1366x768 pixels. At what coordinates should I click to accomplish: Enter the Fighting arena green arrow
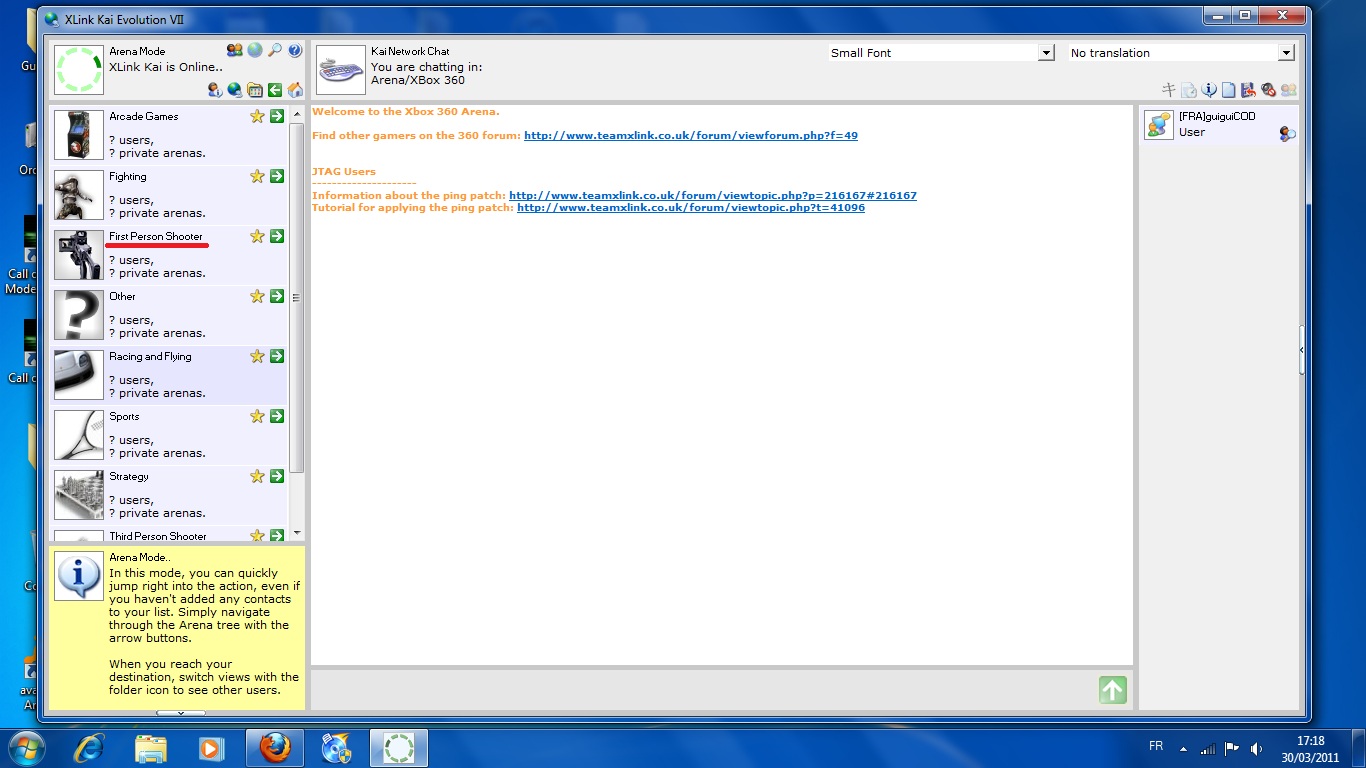coord(277,176)
